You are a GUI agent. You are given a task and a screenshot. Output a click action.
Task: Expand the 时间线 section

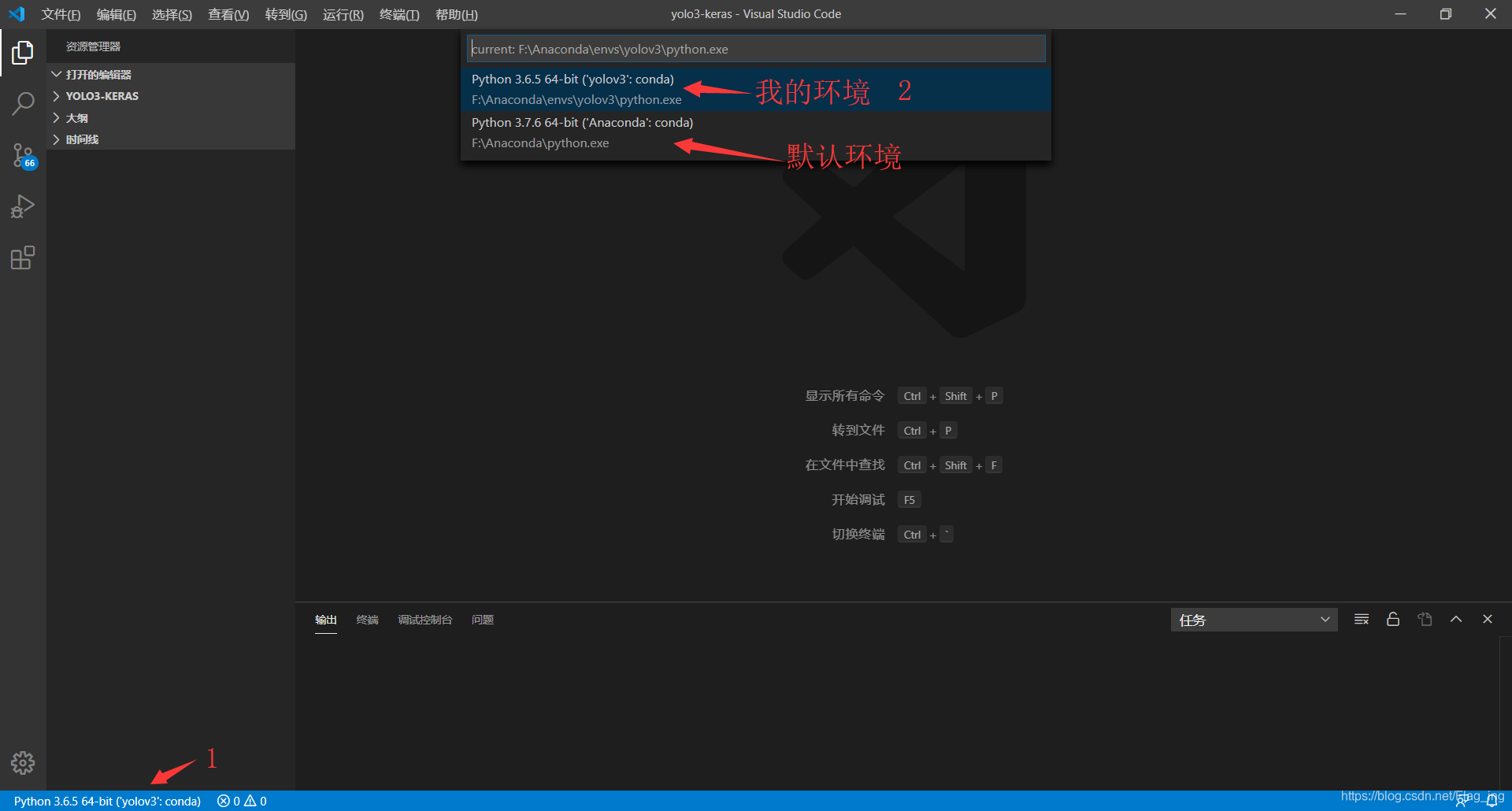point(171,139)
